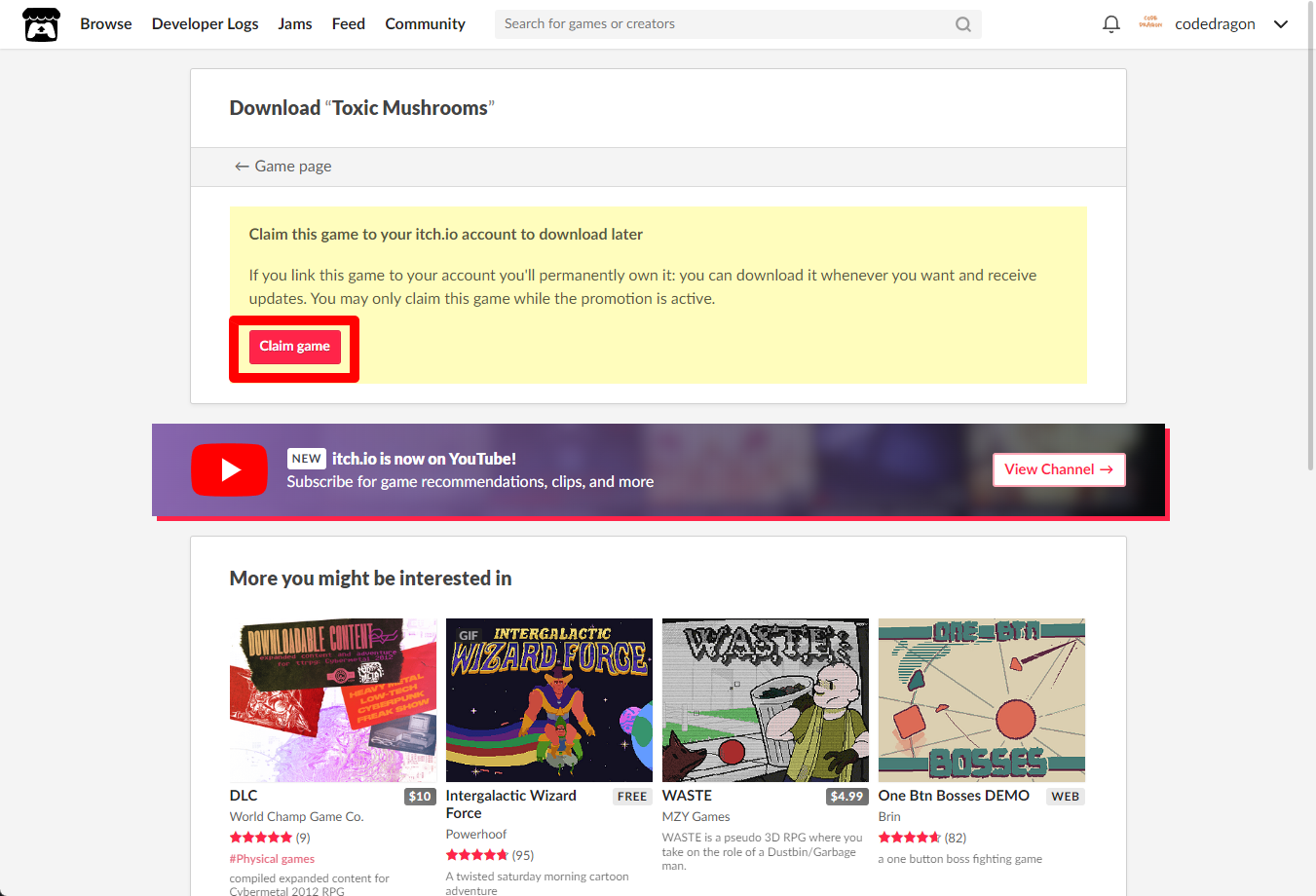Open World Champ Game Co. author
The image size is (1316, 896).
click(297, 817)
